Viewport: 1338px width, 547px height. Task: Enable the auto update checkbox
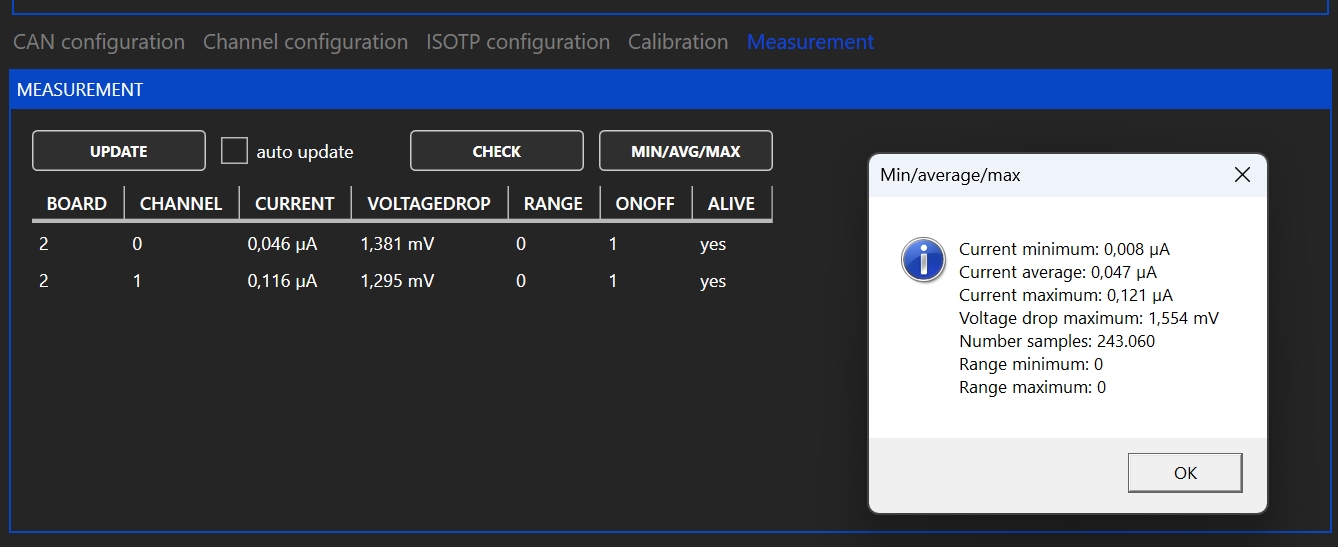pos(234,151)
